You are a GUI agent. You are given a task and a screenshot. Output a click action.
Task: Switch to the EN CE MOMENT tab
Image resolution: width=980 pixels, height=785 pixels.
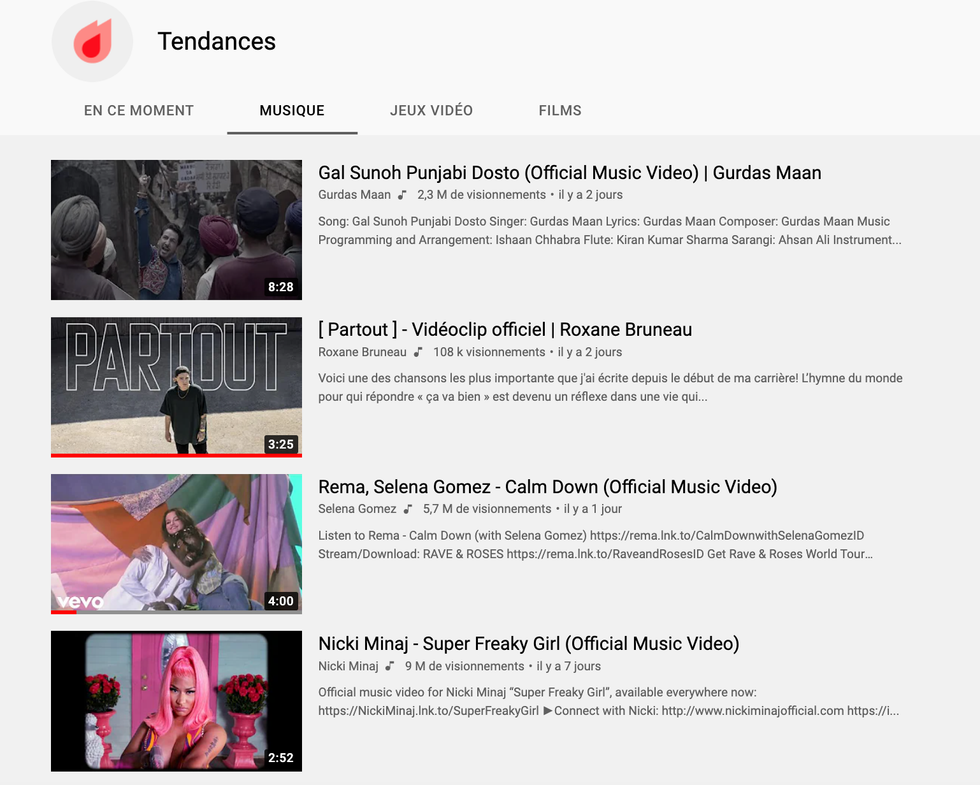click(139, 111)
